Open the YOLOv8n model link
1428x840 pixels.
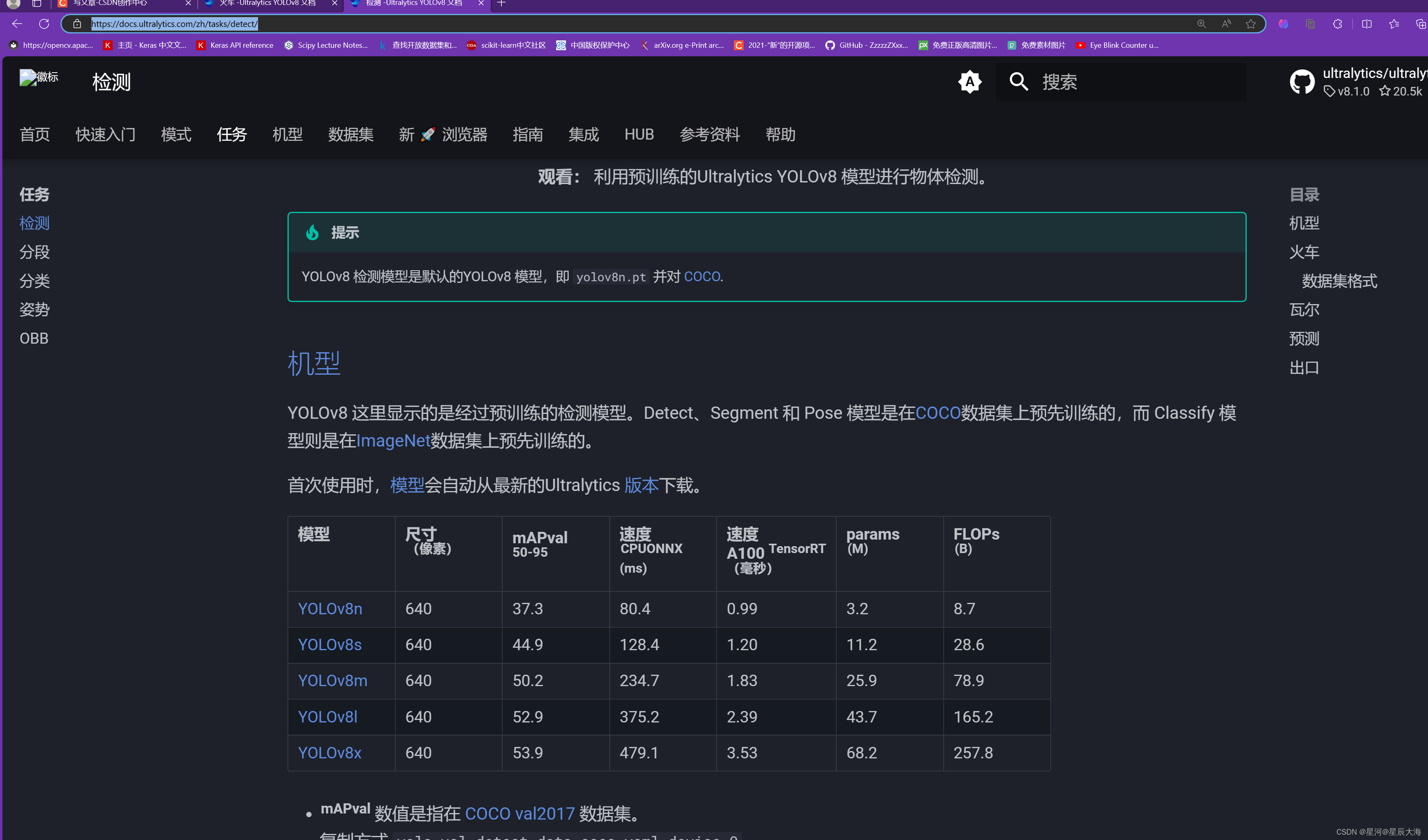[x=330, y=608]
